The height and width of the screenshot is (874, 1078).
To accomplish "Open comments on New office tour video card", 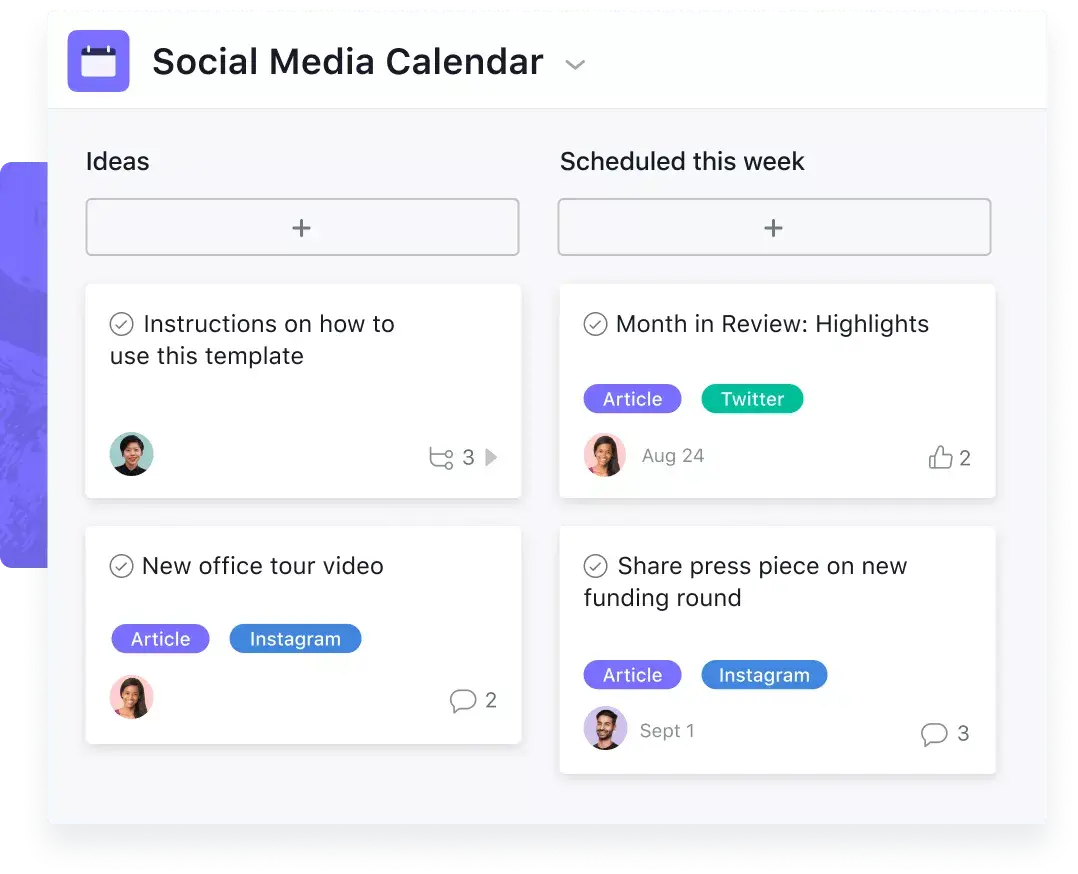I will [462, 701].
